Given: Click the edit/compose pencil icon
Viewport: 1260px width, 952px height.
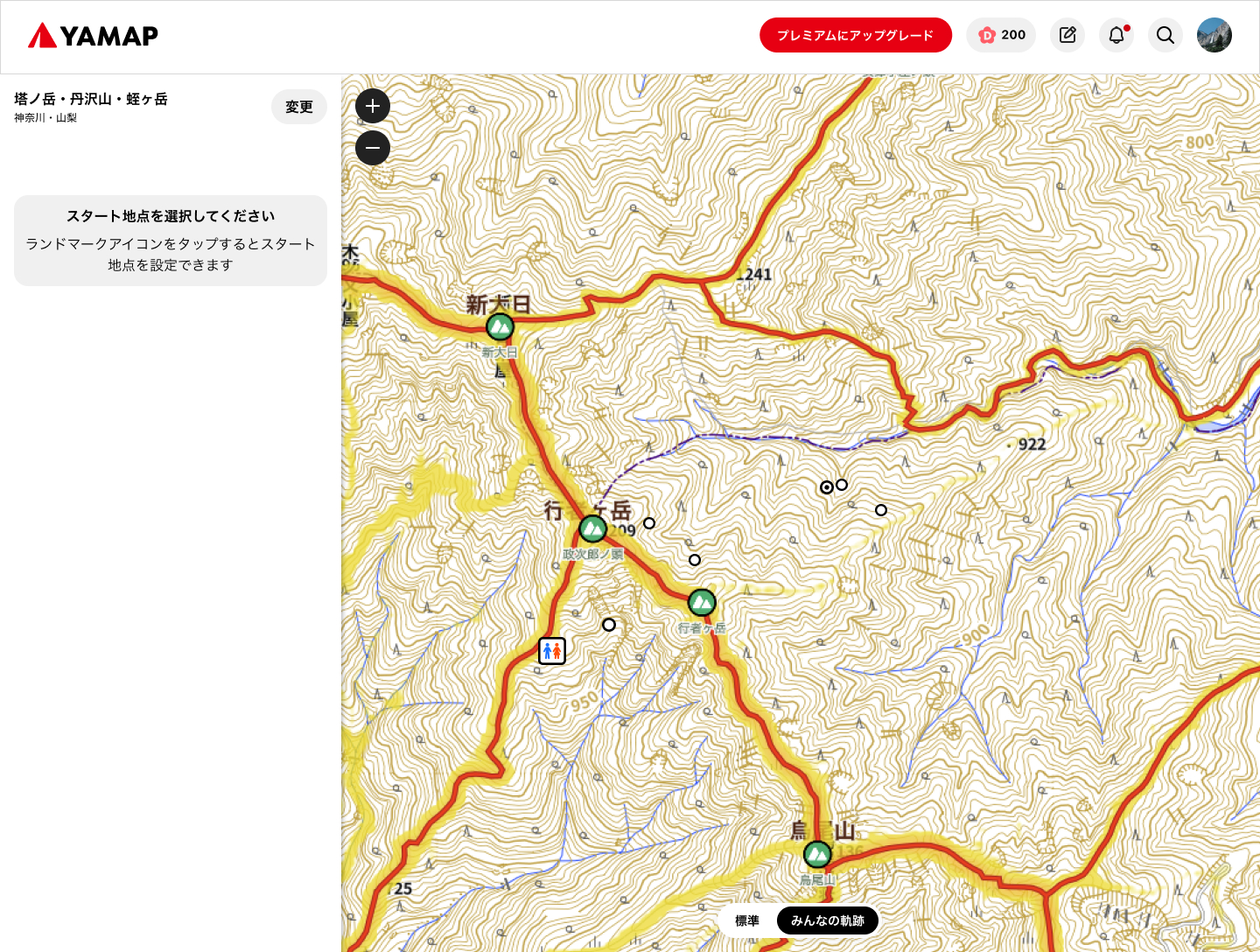Looking at the screenshot, I should [x=1067, y=35].
